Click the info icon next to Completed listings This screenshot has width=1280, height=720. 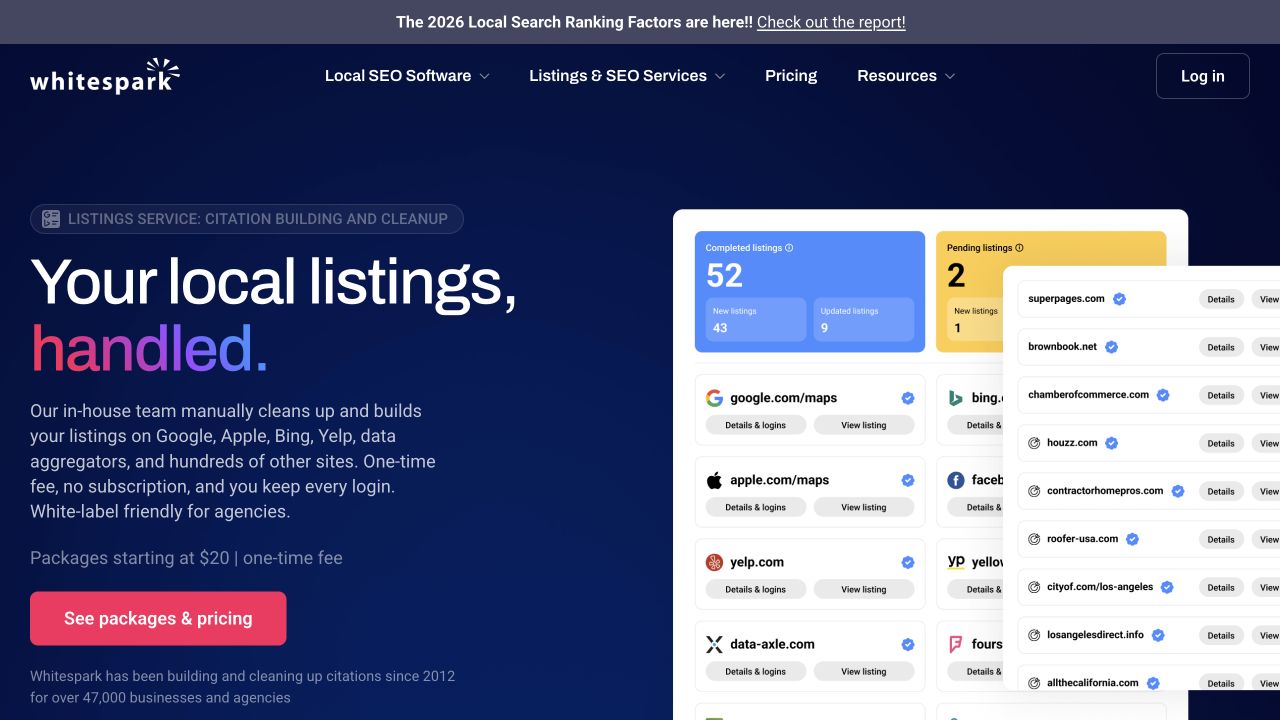tap(789, 248)
